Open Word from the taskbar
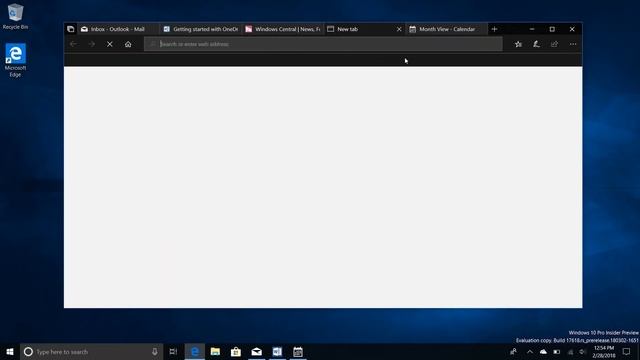This screenshot has height=360, width=640. [x=277, y=351]
